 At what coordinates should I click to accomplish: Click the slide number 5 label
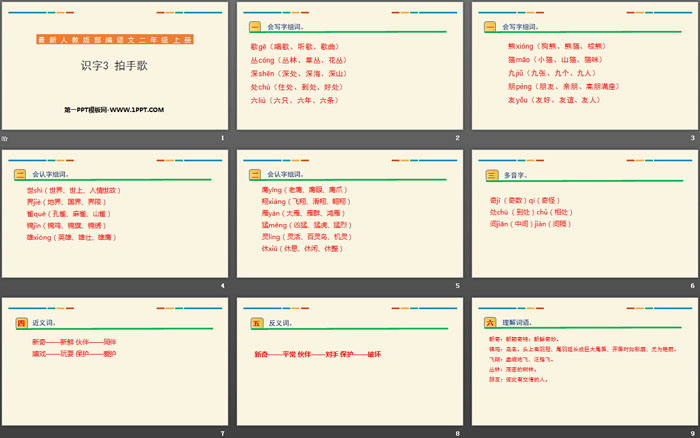457,286
